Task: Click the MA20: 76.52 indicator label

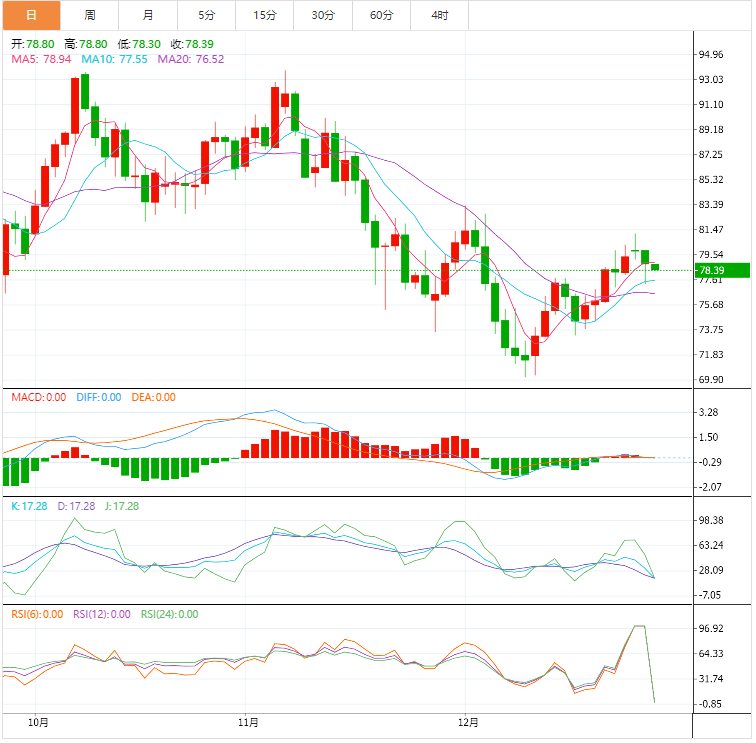Action: (x=191, y=60)
